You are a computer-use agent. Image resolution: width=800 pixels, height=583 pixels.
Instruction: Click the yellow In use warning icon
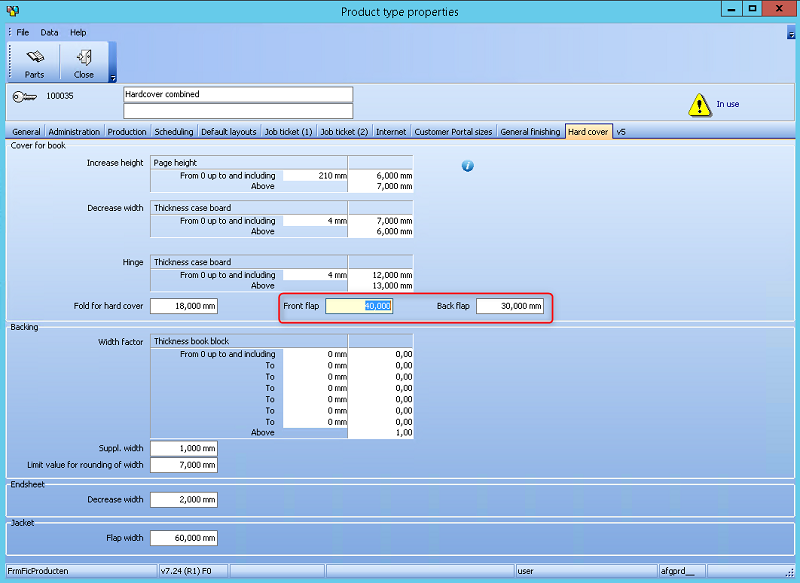coord(699,105)
